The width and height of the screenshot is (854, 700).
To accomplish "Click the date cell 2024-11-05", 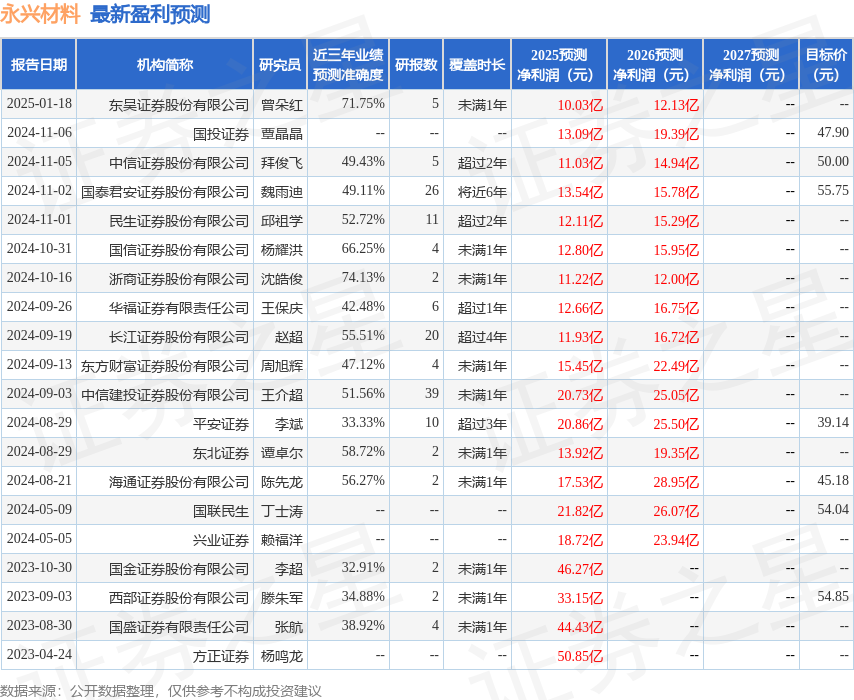I will 39,161.
